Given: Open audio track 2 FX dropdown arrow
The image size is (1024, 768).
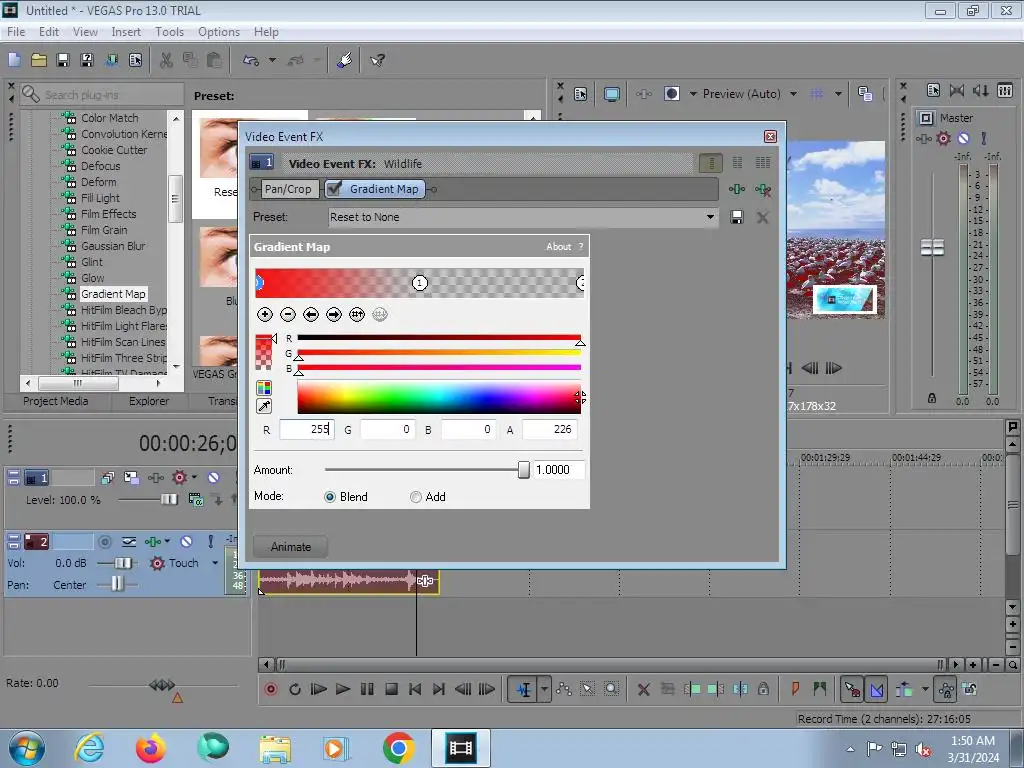Looking at the screenshot, I should coord(167,541).
